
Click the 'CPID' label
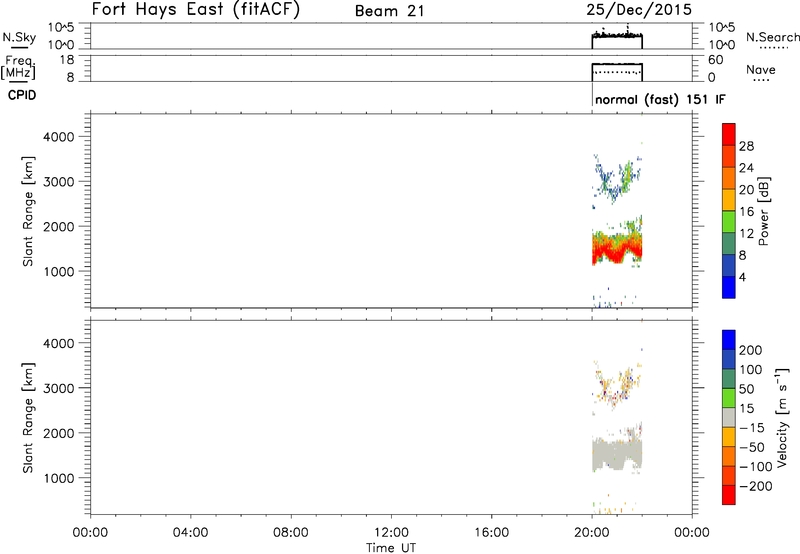22,95
